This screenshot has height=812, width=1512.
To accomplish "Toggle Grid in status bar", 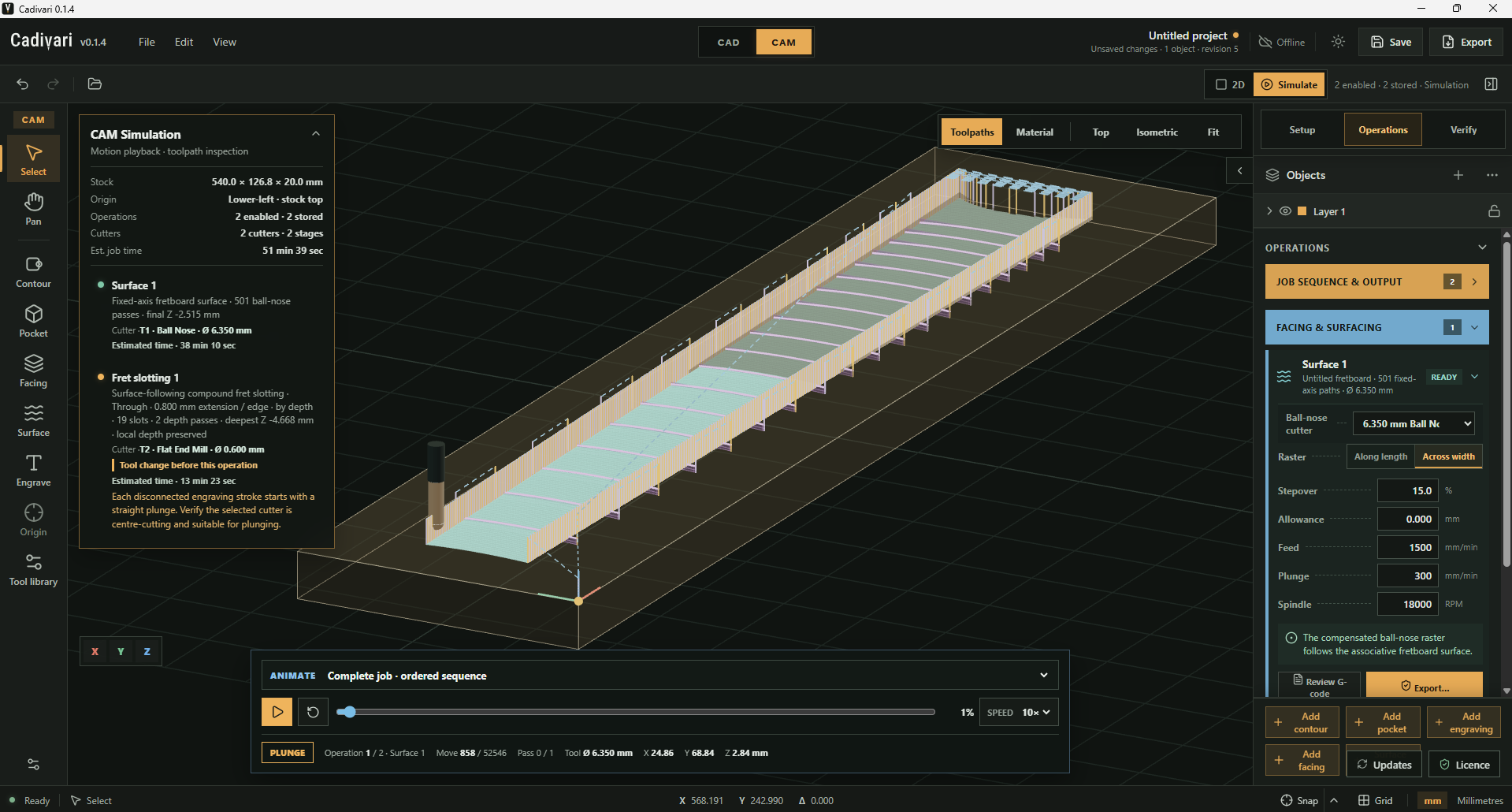I will [x=1375, y=800].
